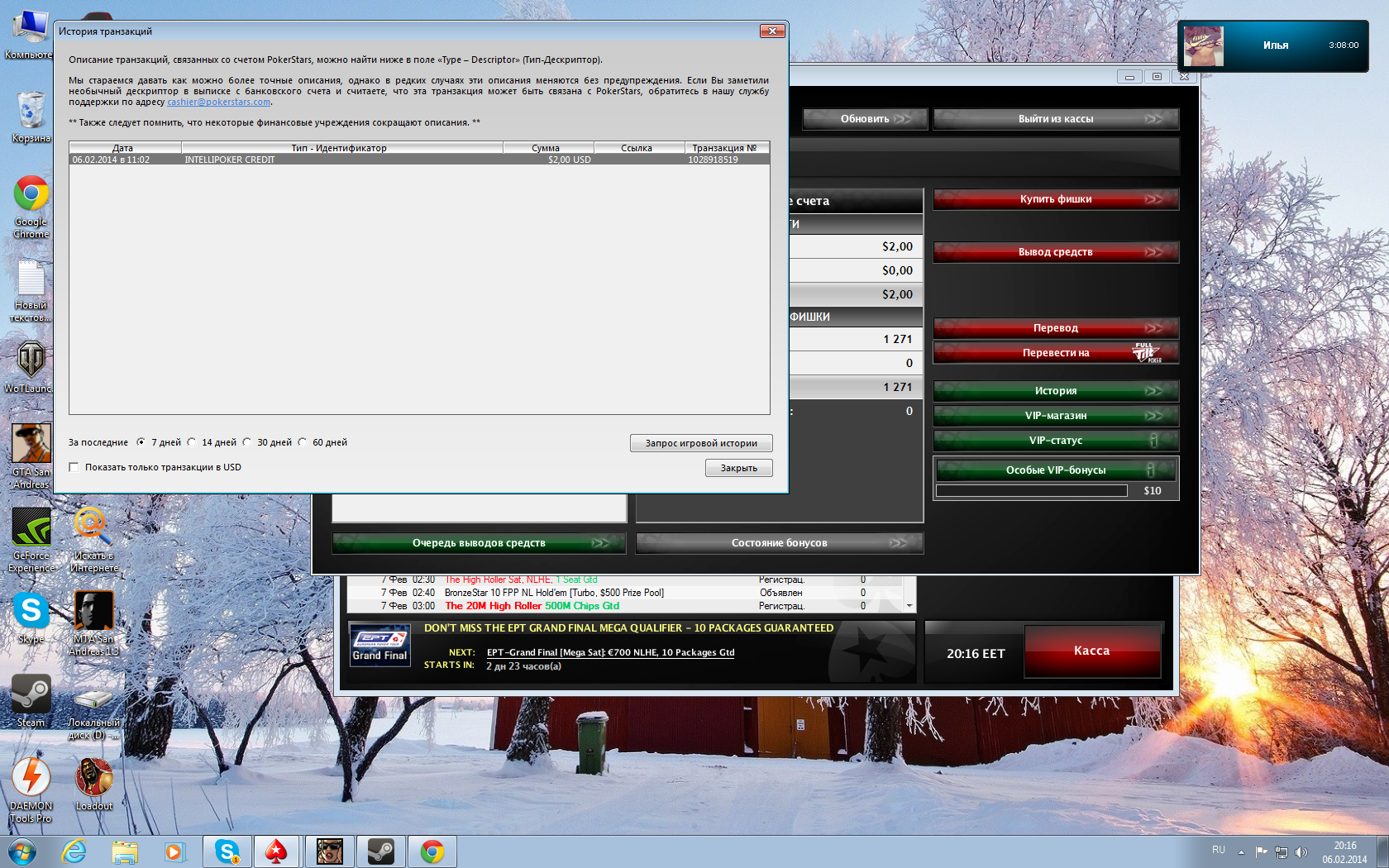Select the Loadout desktop shortcut
1389x868 pixels.
pos(93,785)
